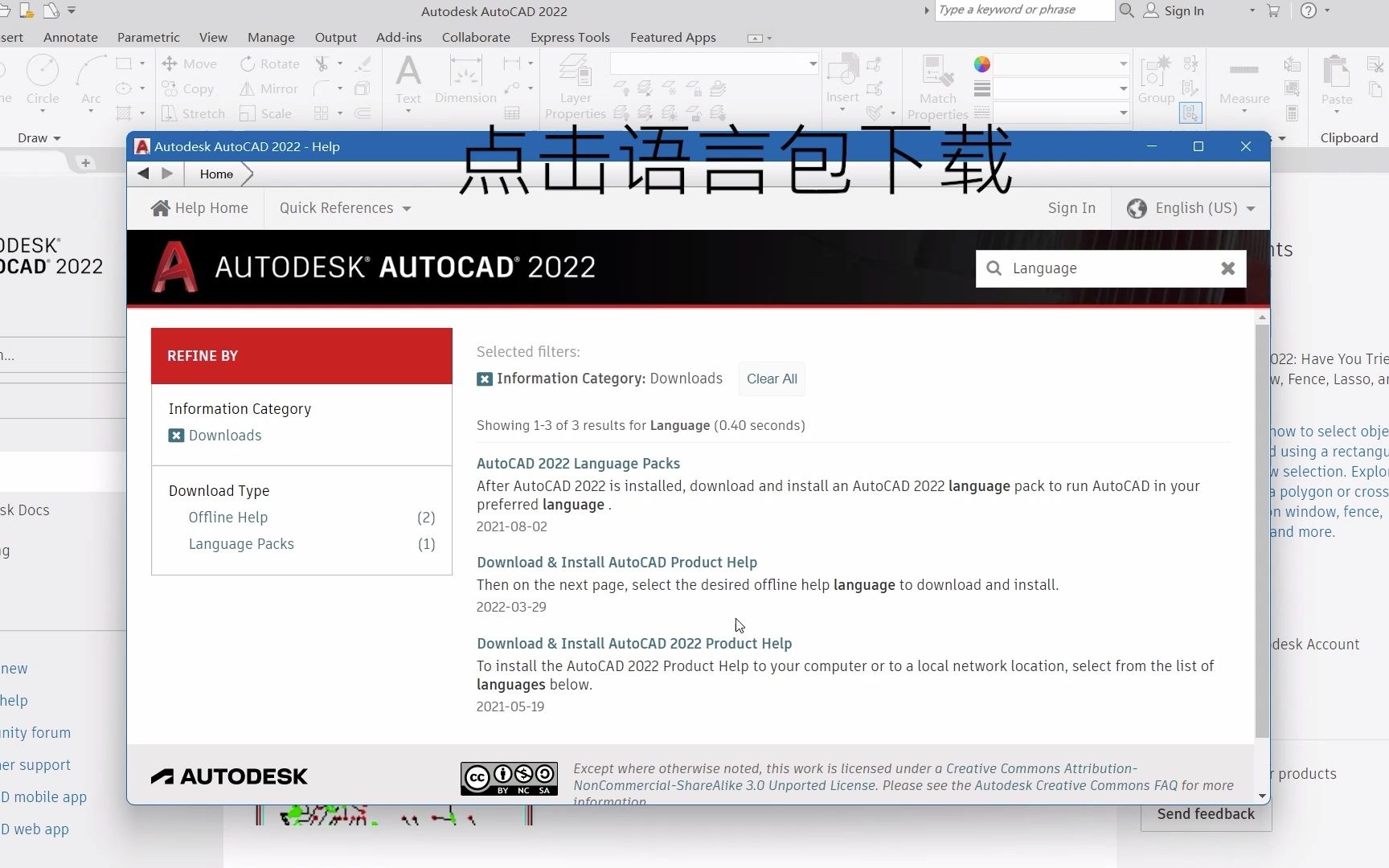Open Download & Install AutoCAD Product Help
This screenshot has height=868, width=1389.
click(617, 563)
